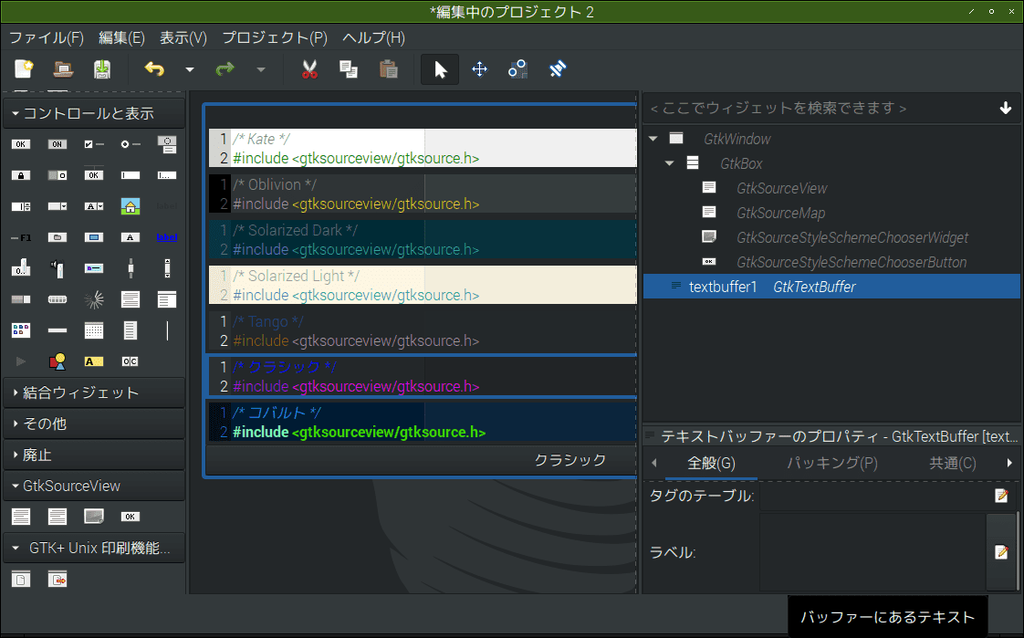Screen dimensions: 1024x638
Task: Switch to the パッキング(P) tab
Action: 832,463
